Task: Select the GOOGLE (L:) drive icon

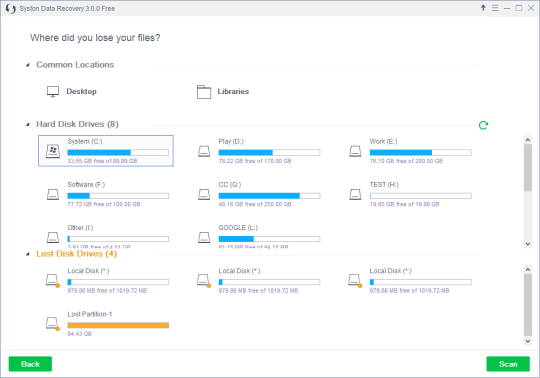Action: pos(204,238)
